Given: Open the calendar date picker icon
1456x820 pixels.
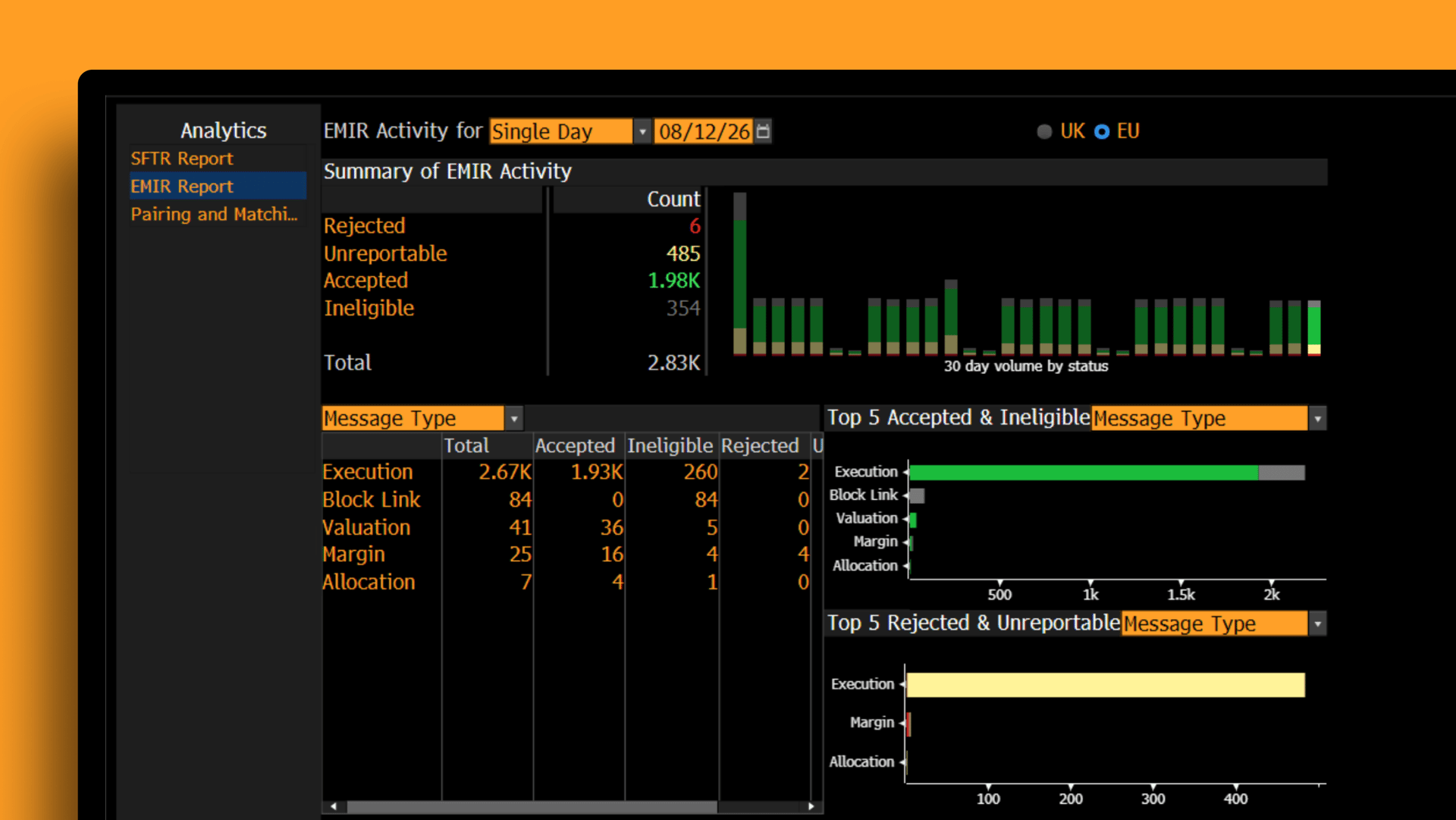Looking at the screenshot, I should (x=763, y=131).
